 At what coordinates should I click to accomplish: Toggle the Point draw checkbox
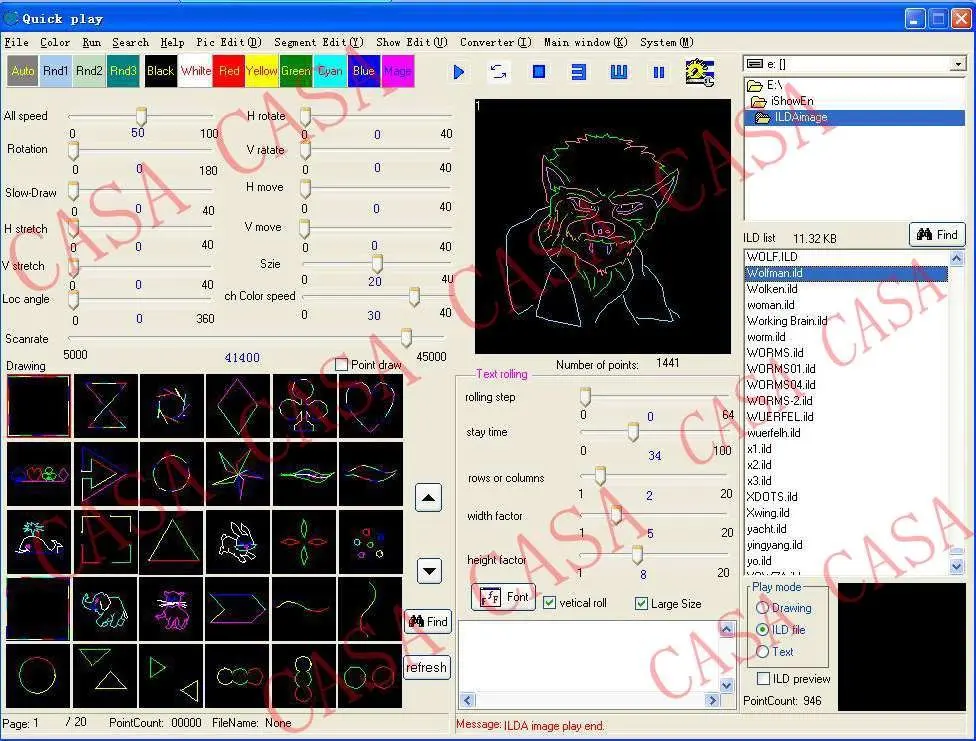coord(341,365)
